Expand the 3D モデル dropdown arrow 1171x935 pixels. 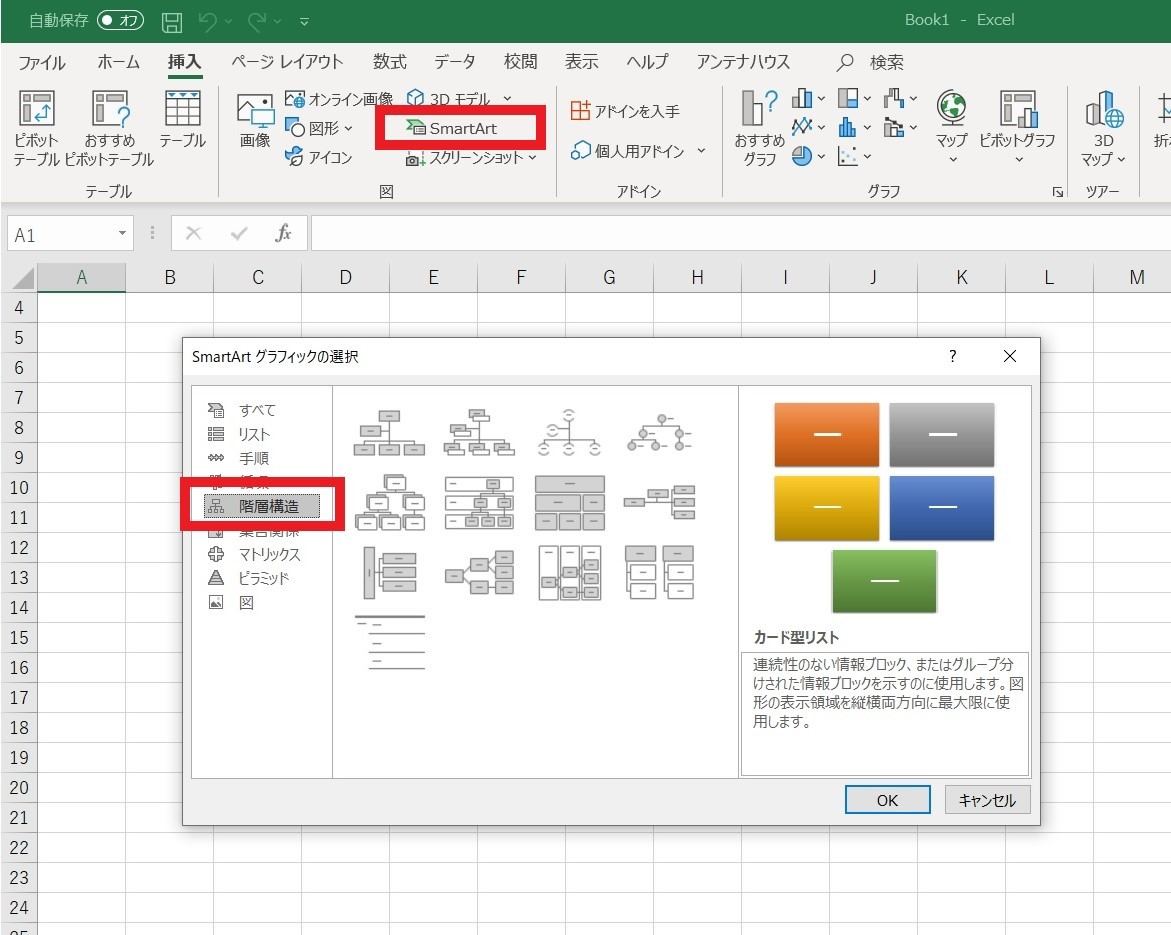[507, 99]
